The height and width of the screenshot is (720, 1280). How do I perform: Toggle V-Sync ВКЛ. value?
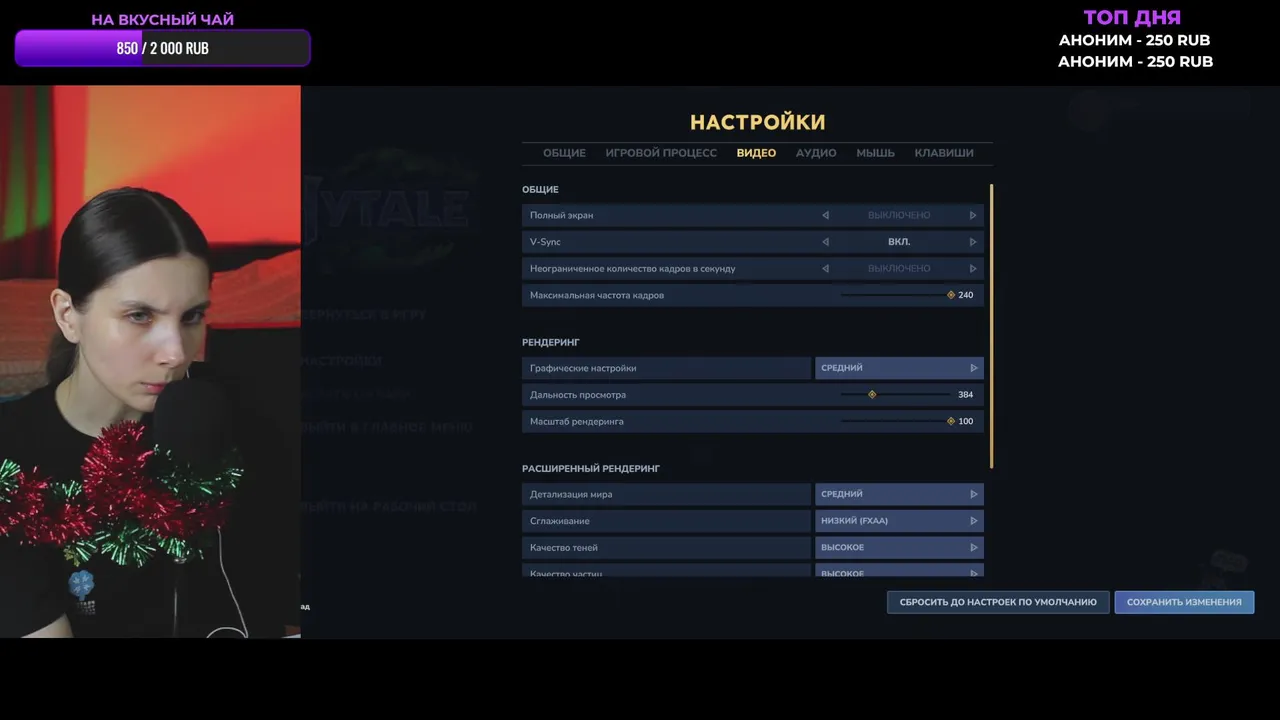pos(899,242)
